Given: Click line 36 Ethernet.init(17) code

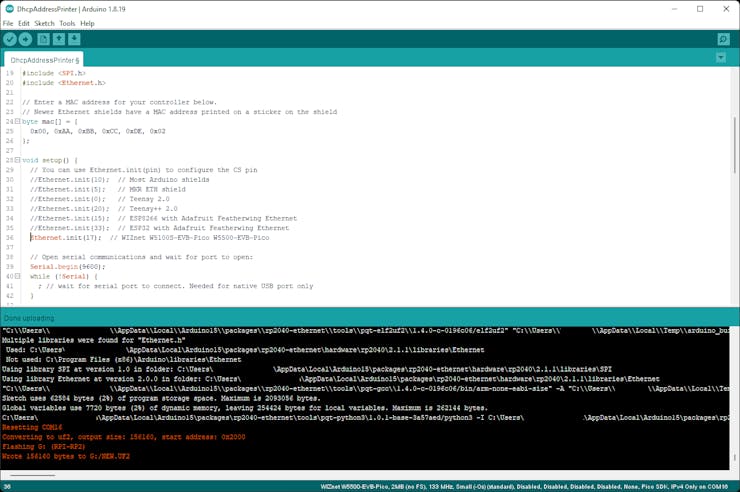Looking at the screenshot, I should click(x=150, y=237).
